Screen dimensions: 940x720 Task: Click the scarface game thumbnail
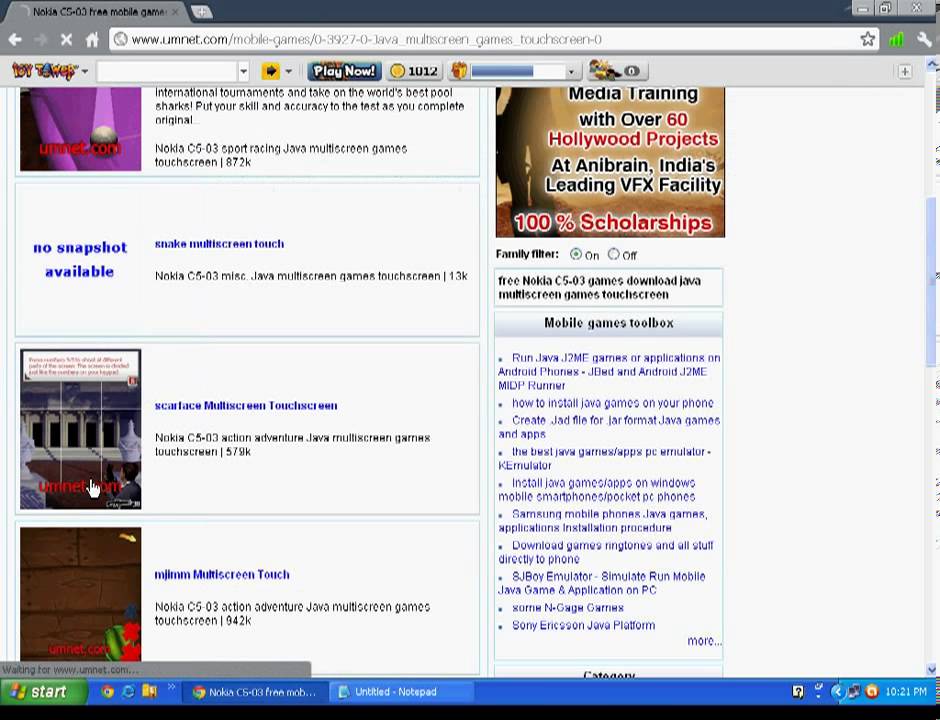point(80,429)
